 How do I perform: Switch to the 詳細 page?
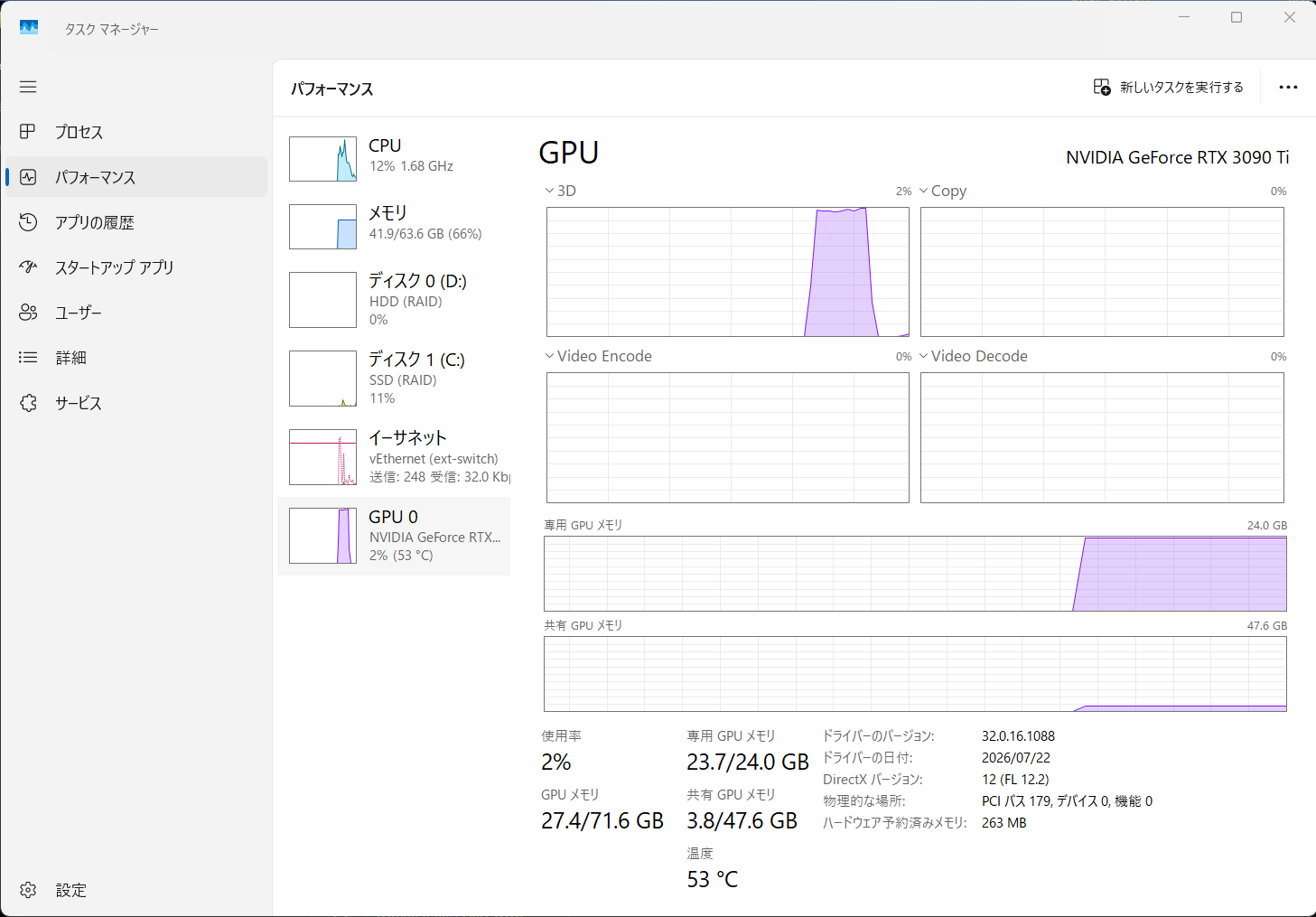point(136,358)
